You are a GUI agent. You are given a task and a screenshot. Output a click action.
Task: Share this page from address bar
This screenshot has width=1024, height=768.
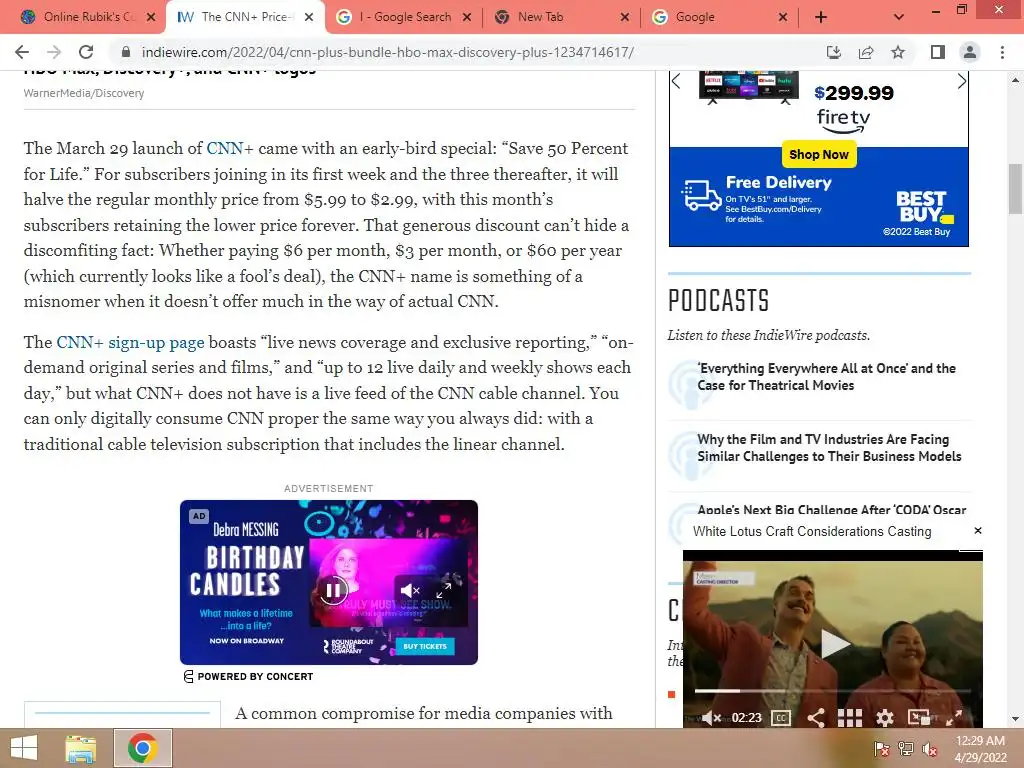[866, 52]
